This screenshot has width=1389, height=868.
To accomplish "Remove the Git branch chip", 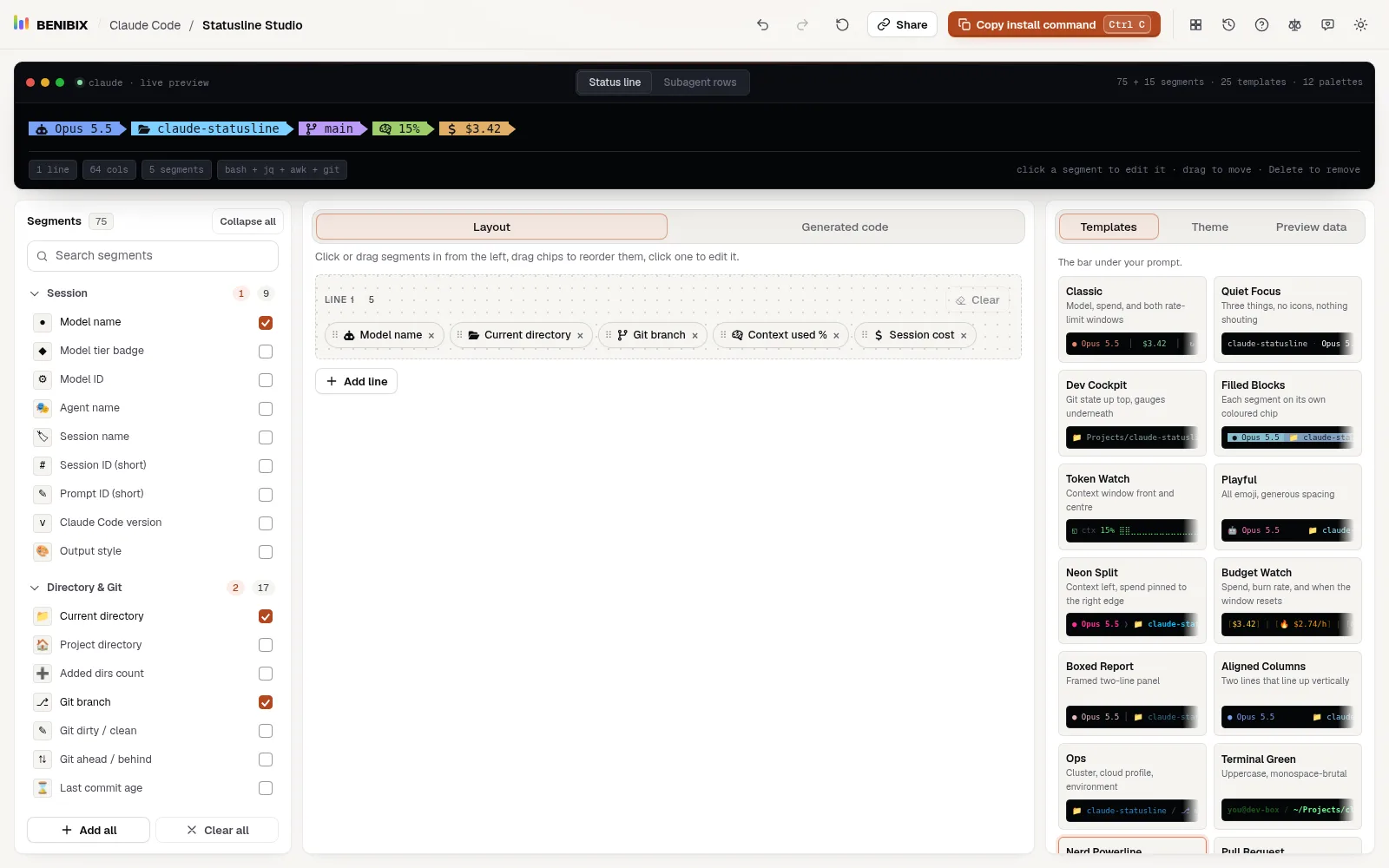I will pyautogui.click(x=694, y=336).
